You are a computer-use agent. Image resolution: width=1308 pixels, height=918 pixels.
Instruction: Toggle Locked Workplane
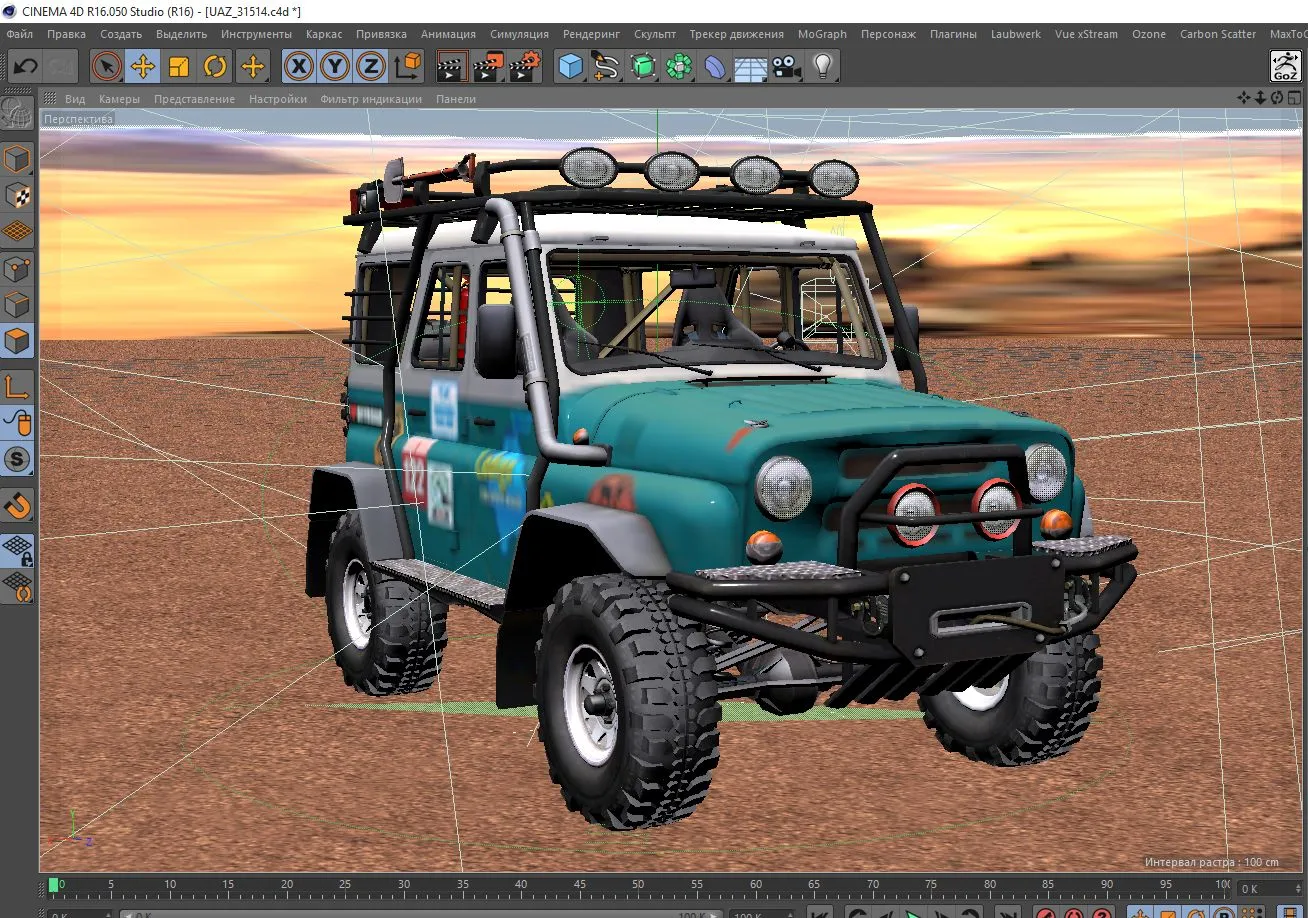18,549
